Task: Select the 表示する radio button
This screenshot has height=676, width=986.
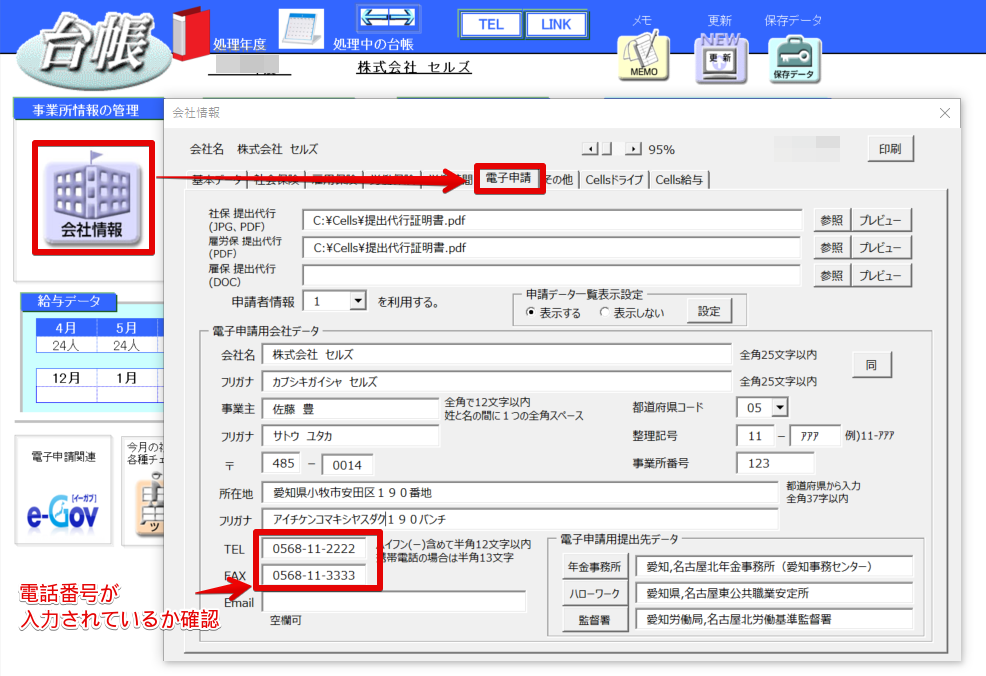Action: point(530,313)
